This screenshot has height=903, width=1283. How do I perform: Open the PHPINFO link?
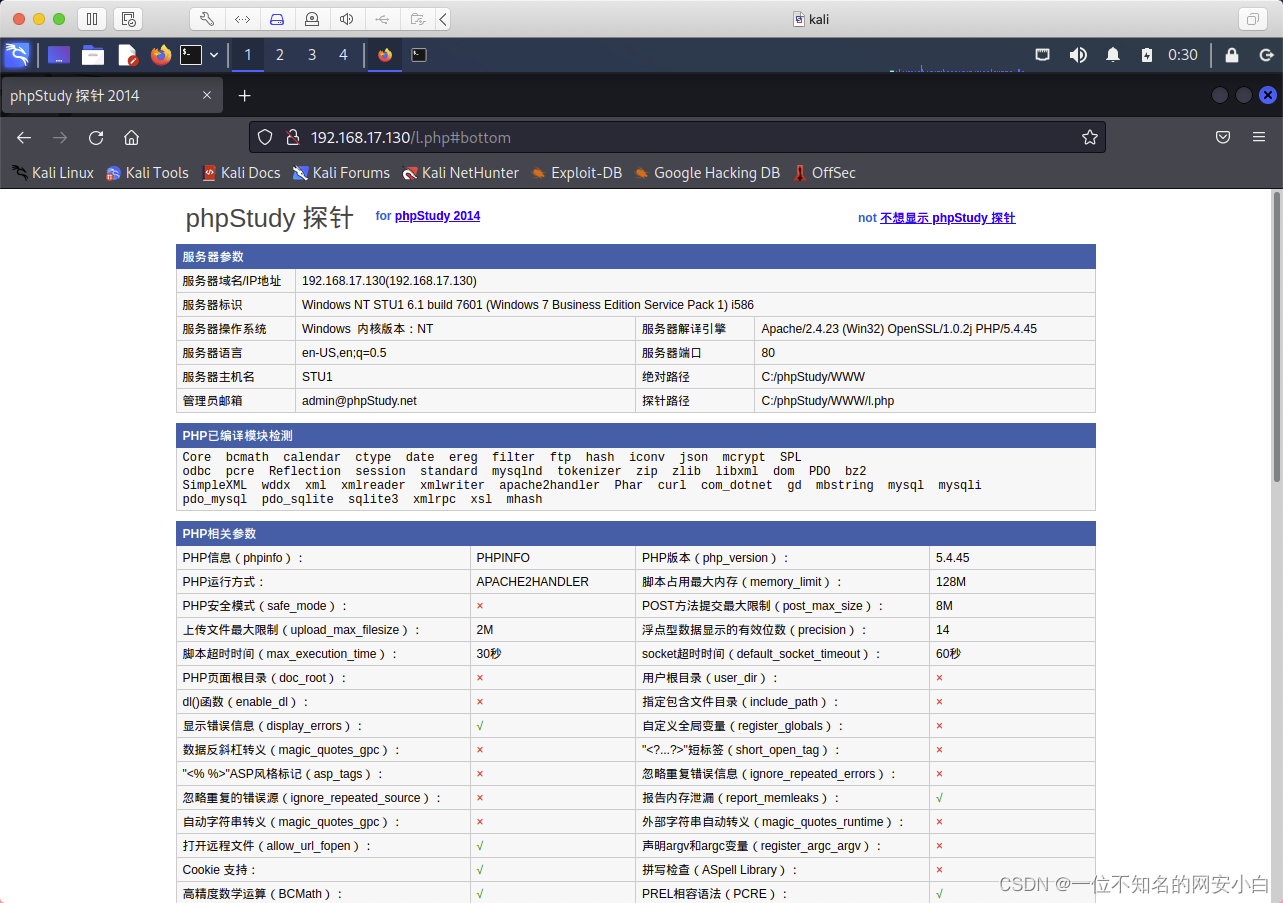(503, 558)
